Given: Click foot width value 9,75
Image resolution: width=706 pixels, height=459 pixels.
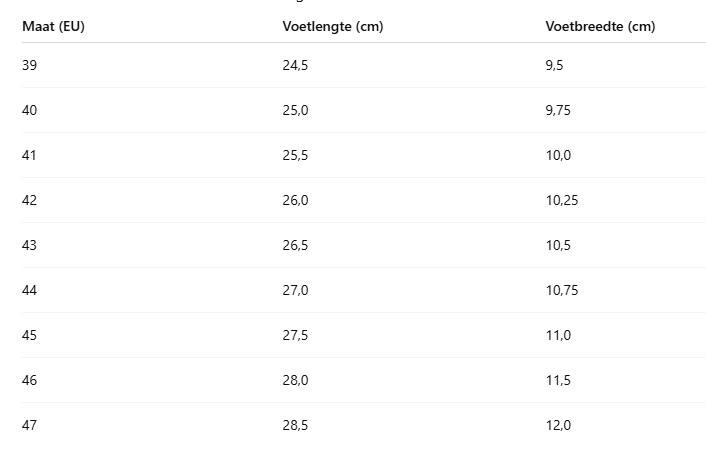Looking at the screenshot, I should pyautogui.click(x=558, y=110).
